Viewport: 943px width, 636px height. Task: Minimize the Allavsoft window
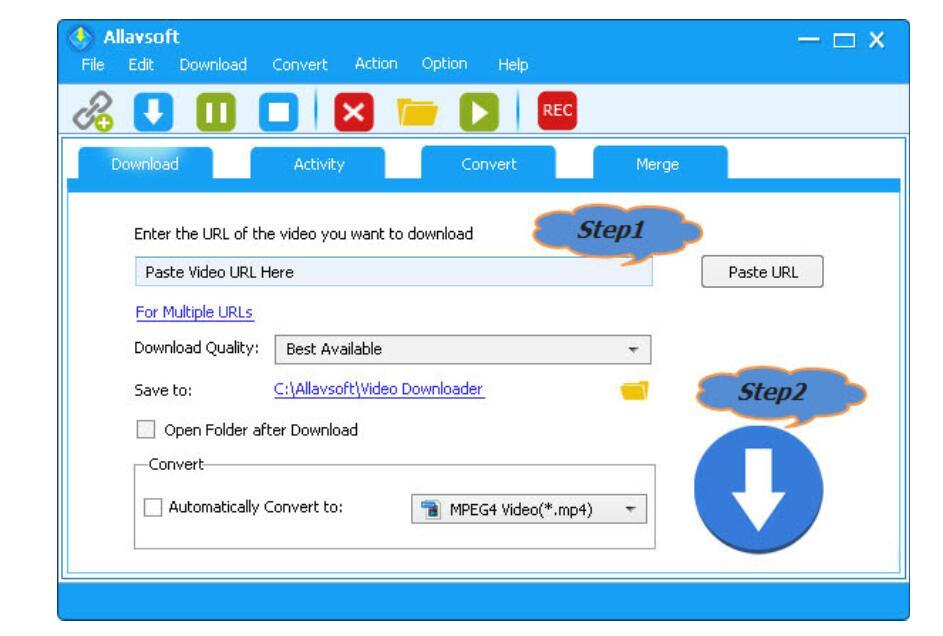(x=808, y=40)
